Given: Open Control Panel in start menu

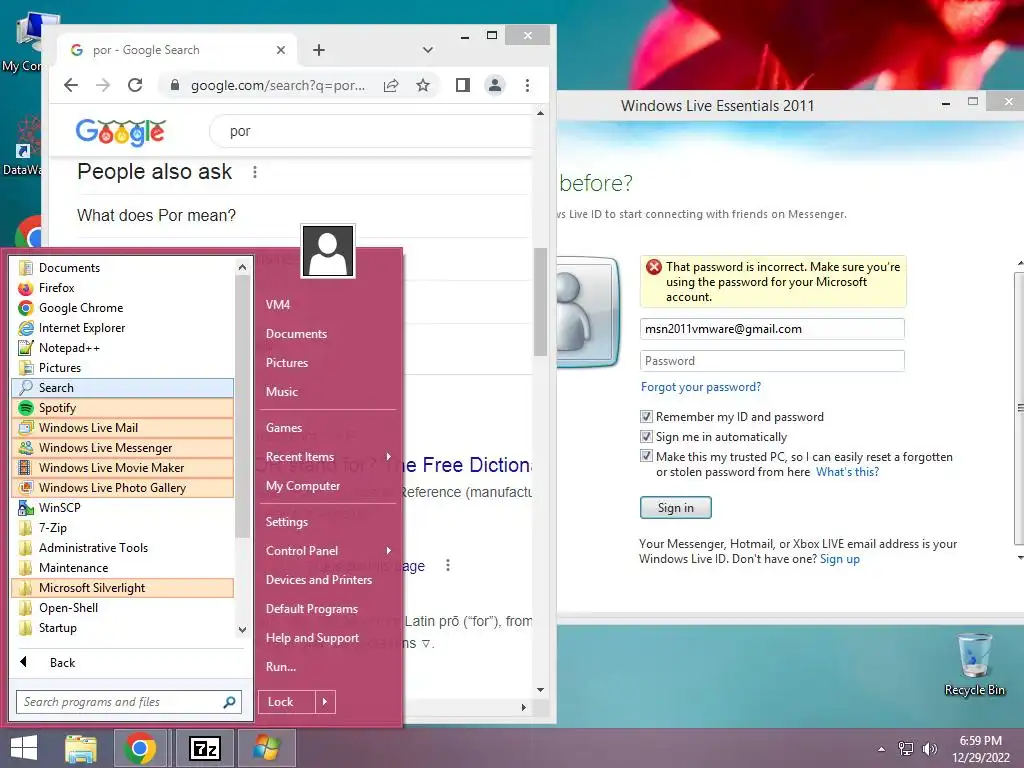Looking at the screenshot, I should pos(328,551).
